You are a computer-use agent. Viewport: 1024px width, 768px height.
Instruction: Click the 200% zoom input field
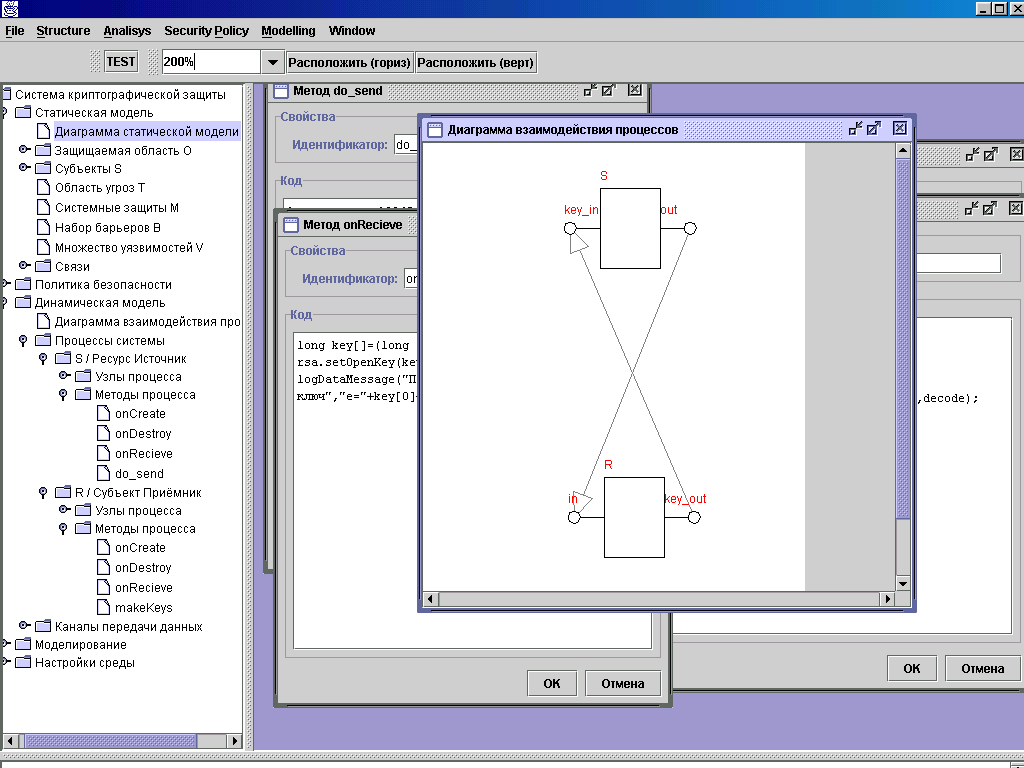click(212, 63)
